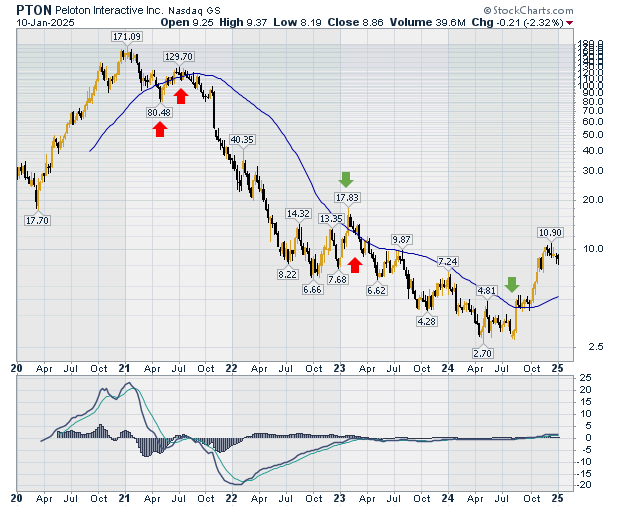Screen dimensions: 620x507
Task: Select the 171.09 all-time high price label
Action: (x=126, y=37)
